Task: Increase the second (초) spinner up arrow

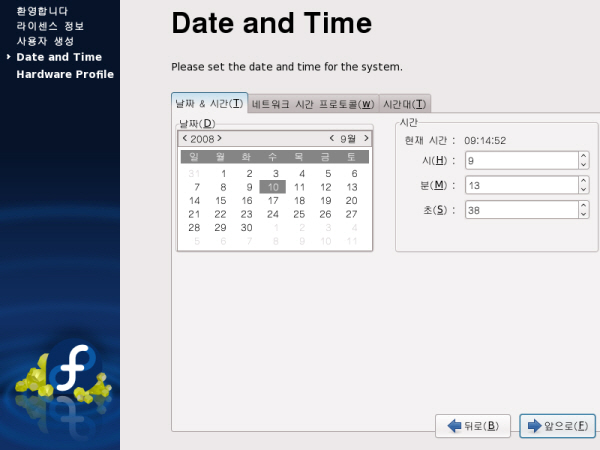Action: pos(584,205)
